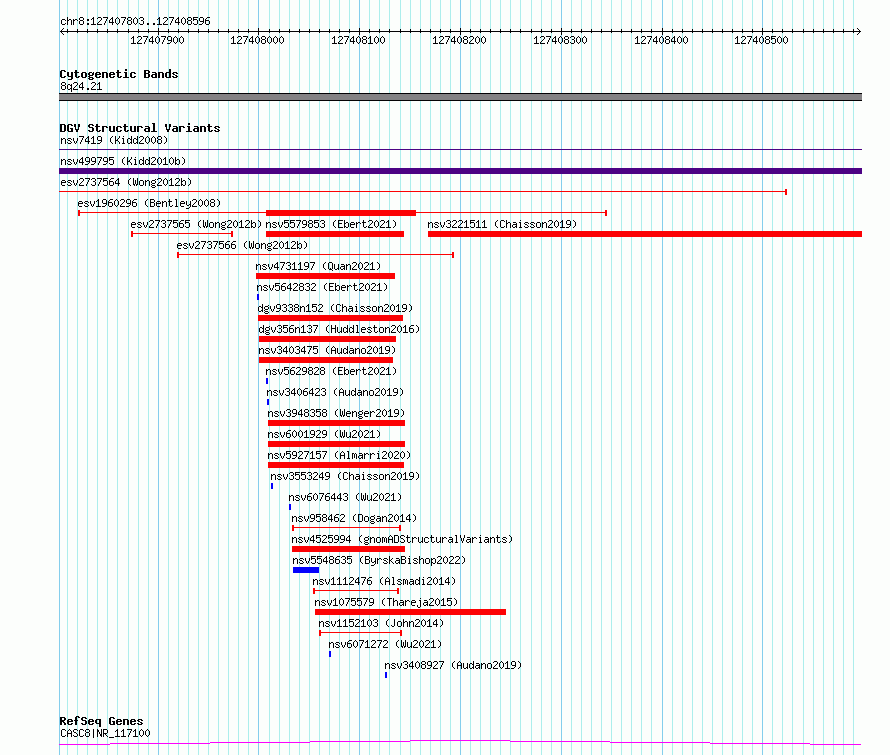Viewport: 890px width, 755px height.
Task: Open variant nsv5629828 (Ebert2021)
Action: click(x=331, y=371)
